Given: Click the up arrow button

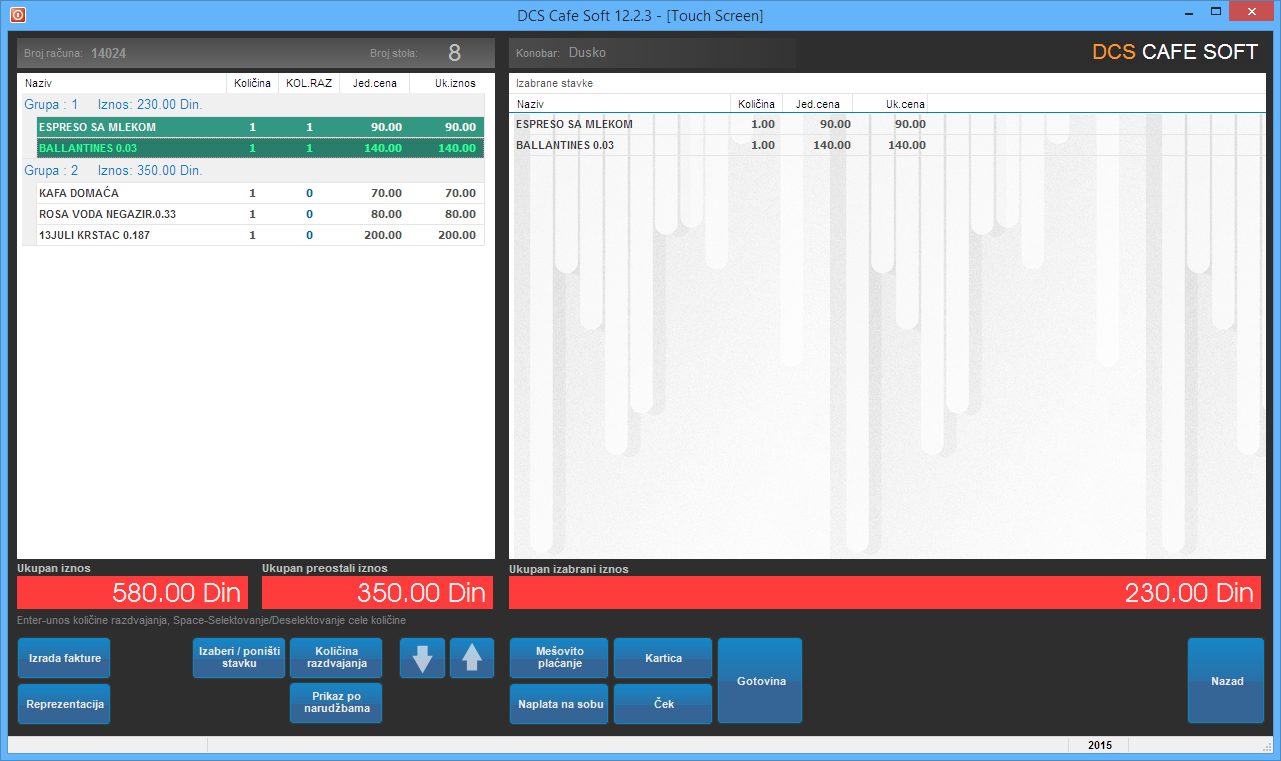Looking at the screenshot, I should coord(472,658).
